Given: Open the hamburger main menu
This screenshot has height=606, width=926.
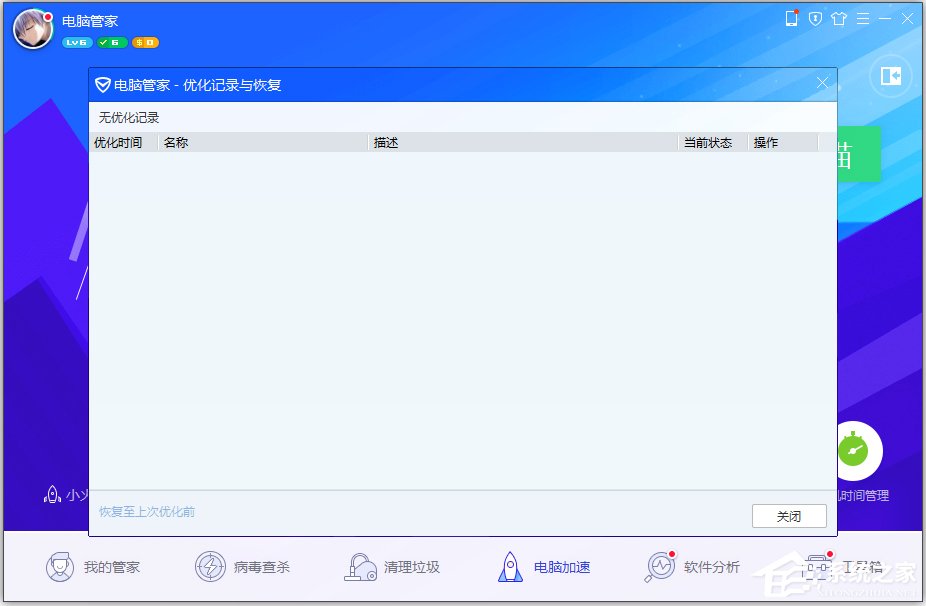Looking at the screenshot, I should click(x=863, y=18).
